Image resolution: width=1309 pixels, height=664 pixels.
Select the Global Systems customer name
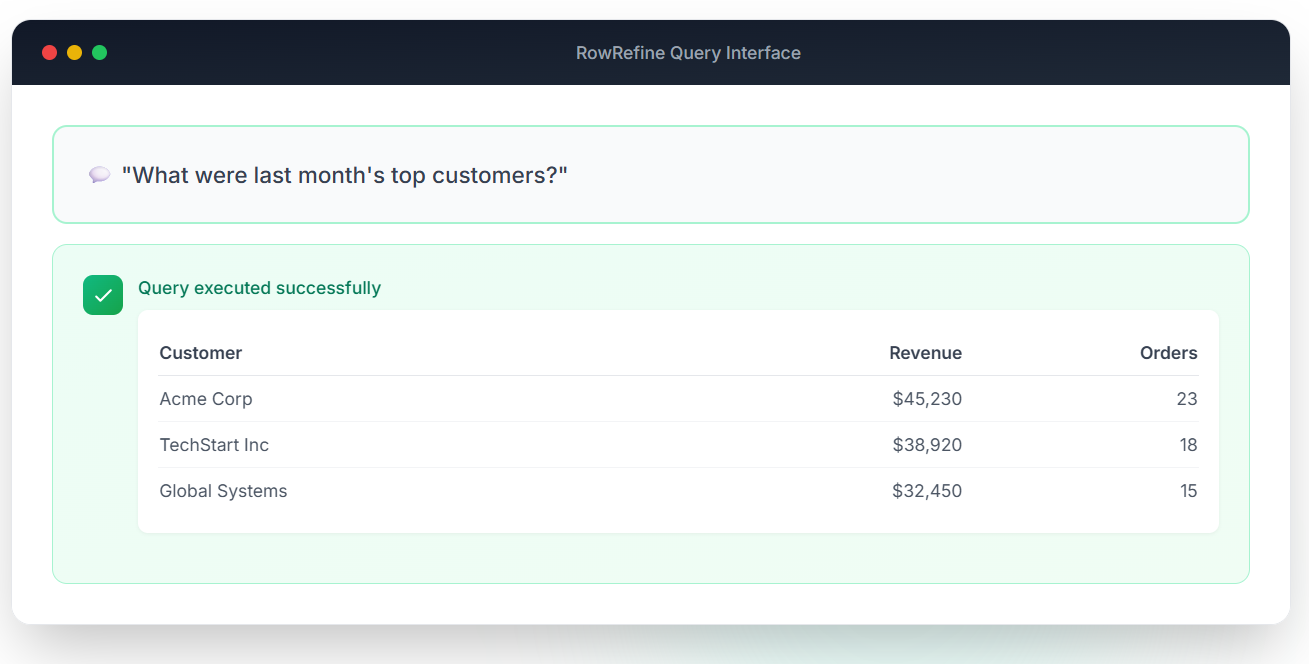coord(223,491)
